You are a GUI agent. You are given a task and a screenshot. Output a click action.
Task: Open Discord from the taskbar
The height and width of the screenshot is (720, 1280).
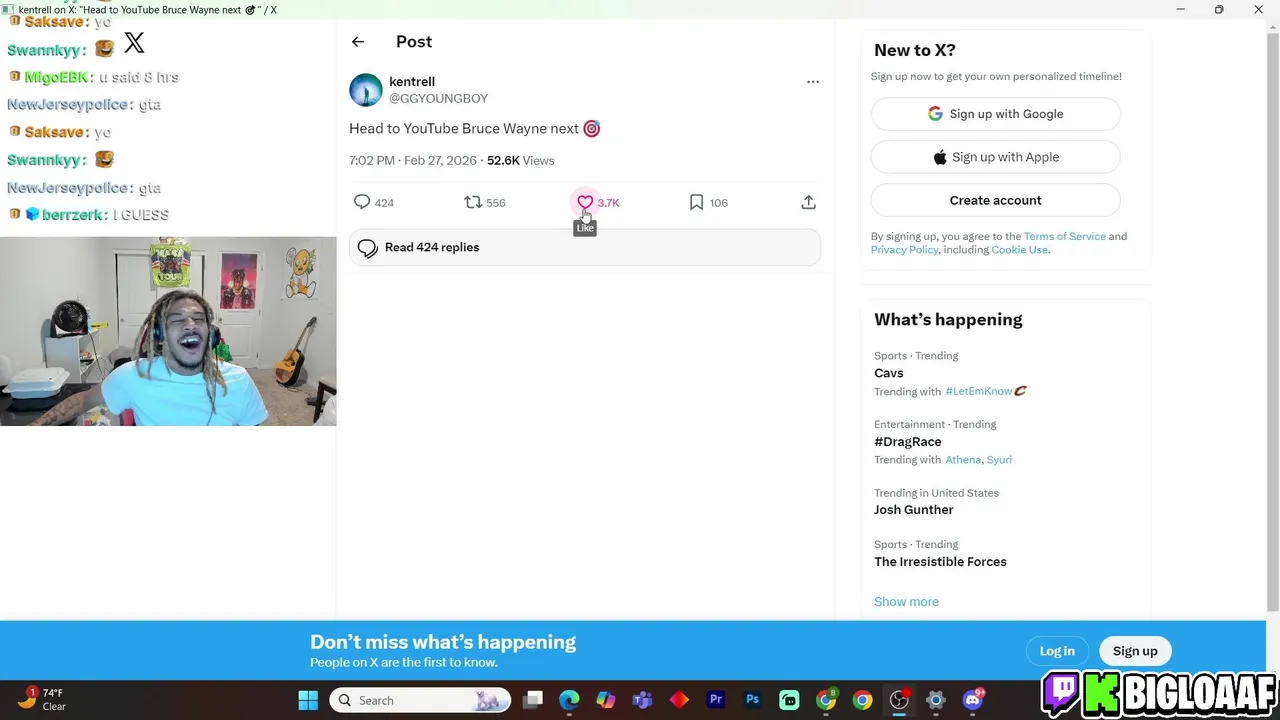(973, 700)
